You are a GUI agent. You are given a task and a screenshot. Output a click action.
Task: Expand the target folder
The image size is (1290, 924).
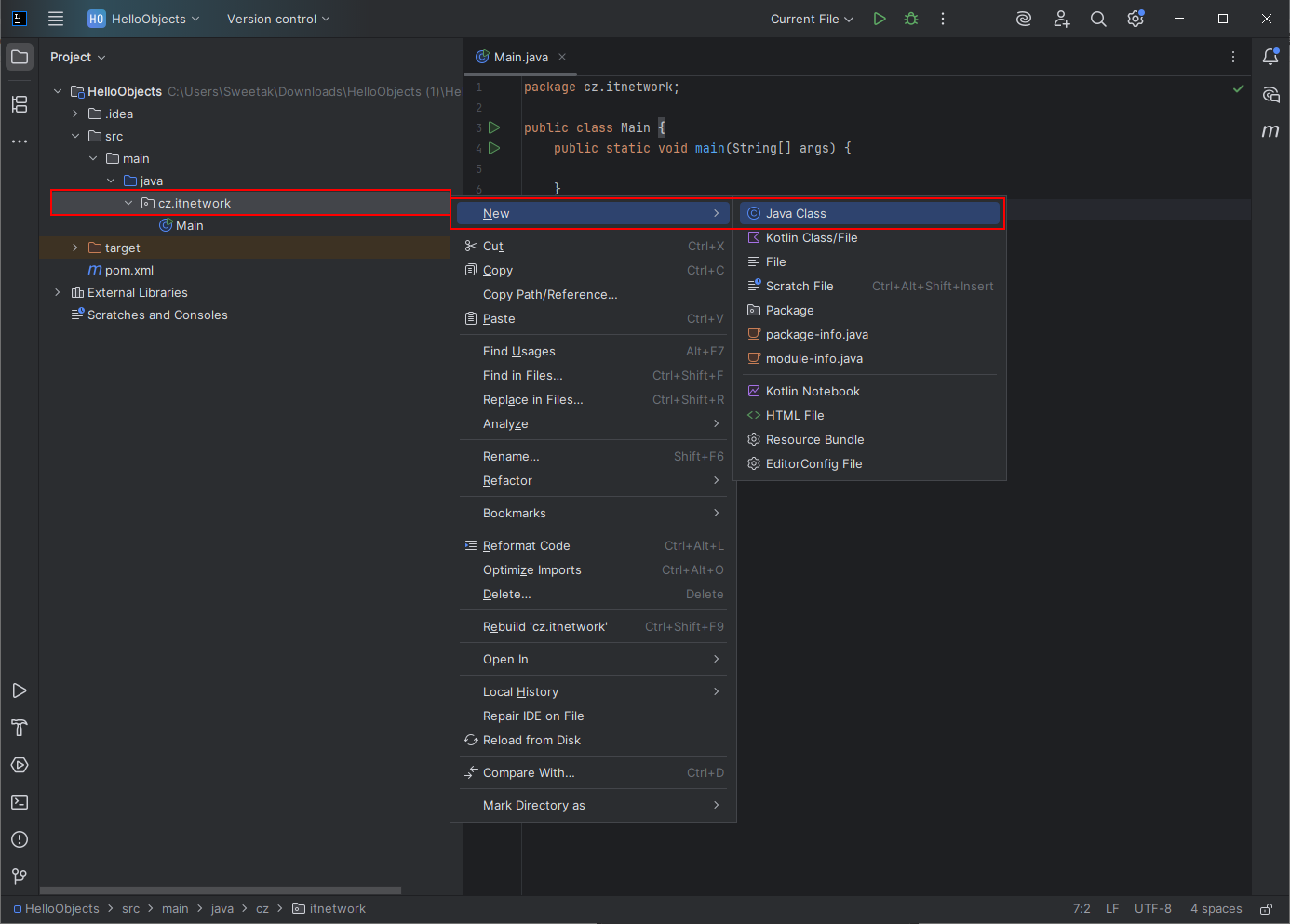[75, 248]
